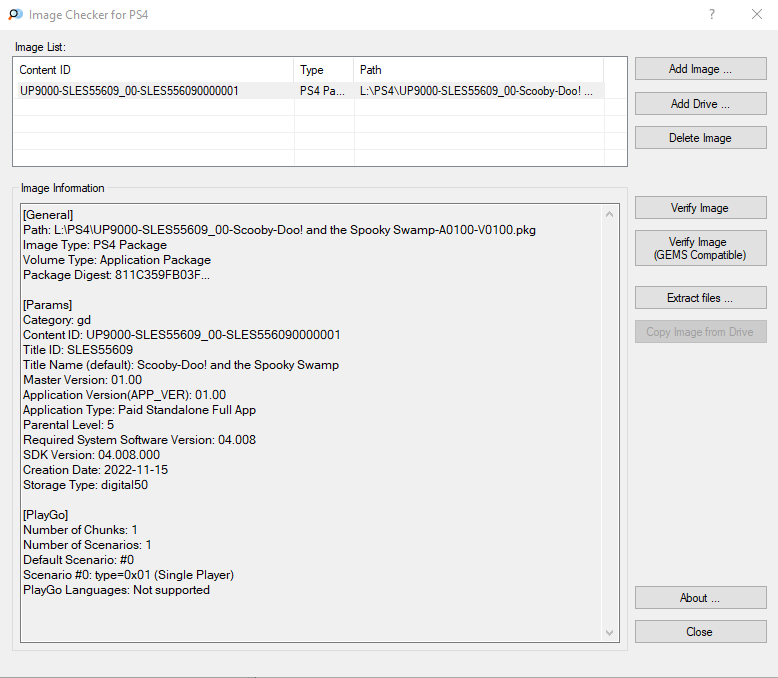The image size is (778, 678).
Task: Click the scroll down arrow in Image Information
Action: 610,632
